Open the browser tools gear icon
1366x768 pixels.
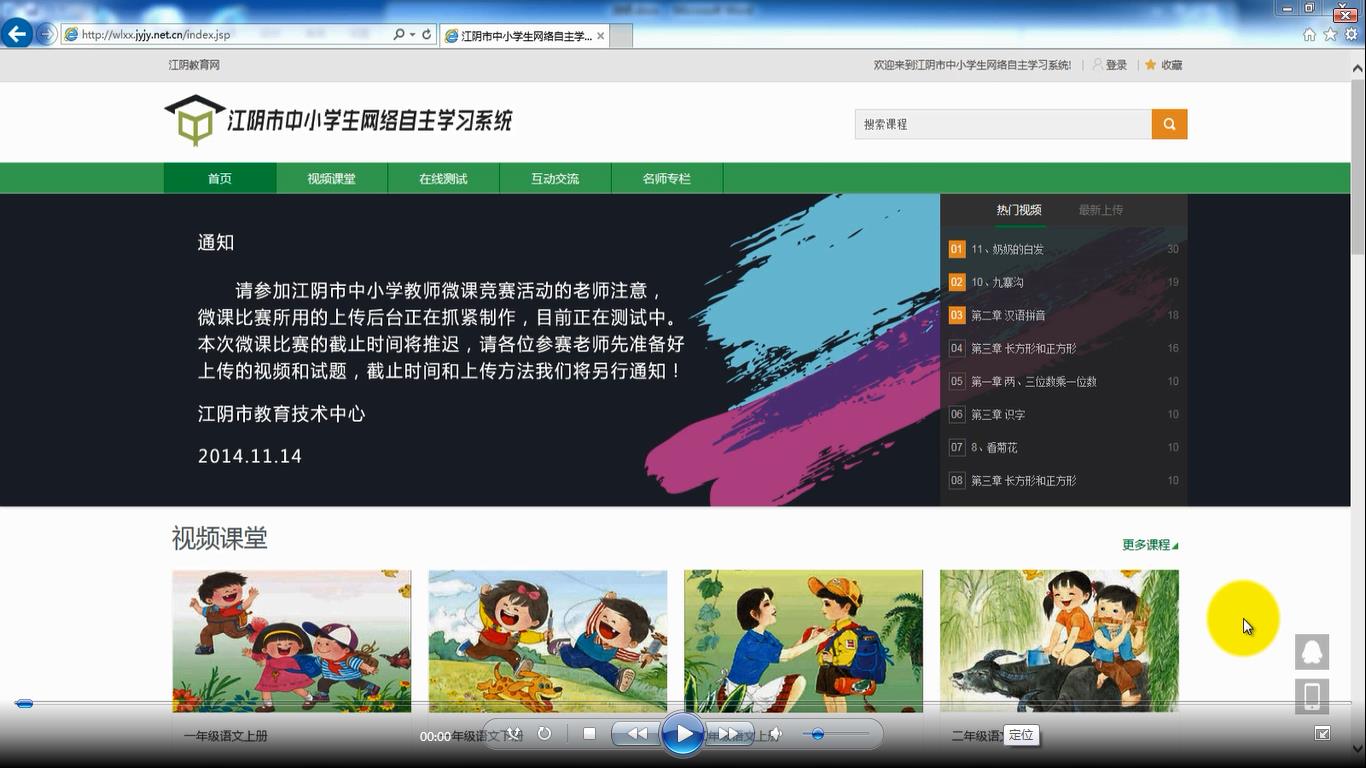(x=1351, y=34)
